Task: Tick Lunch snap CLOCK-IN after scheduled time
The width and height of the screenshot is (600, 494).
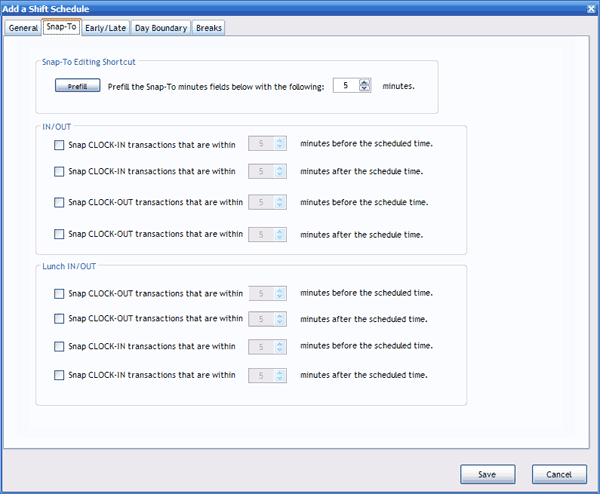Action: coord(60,376)
